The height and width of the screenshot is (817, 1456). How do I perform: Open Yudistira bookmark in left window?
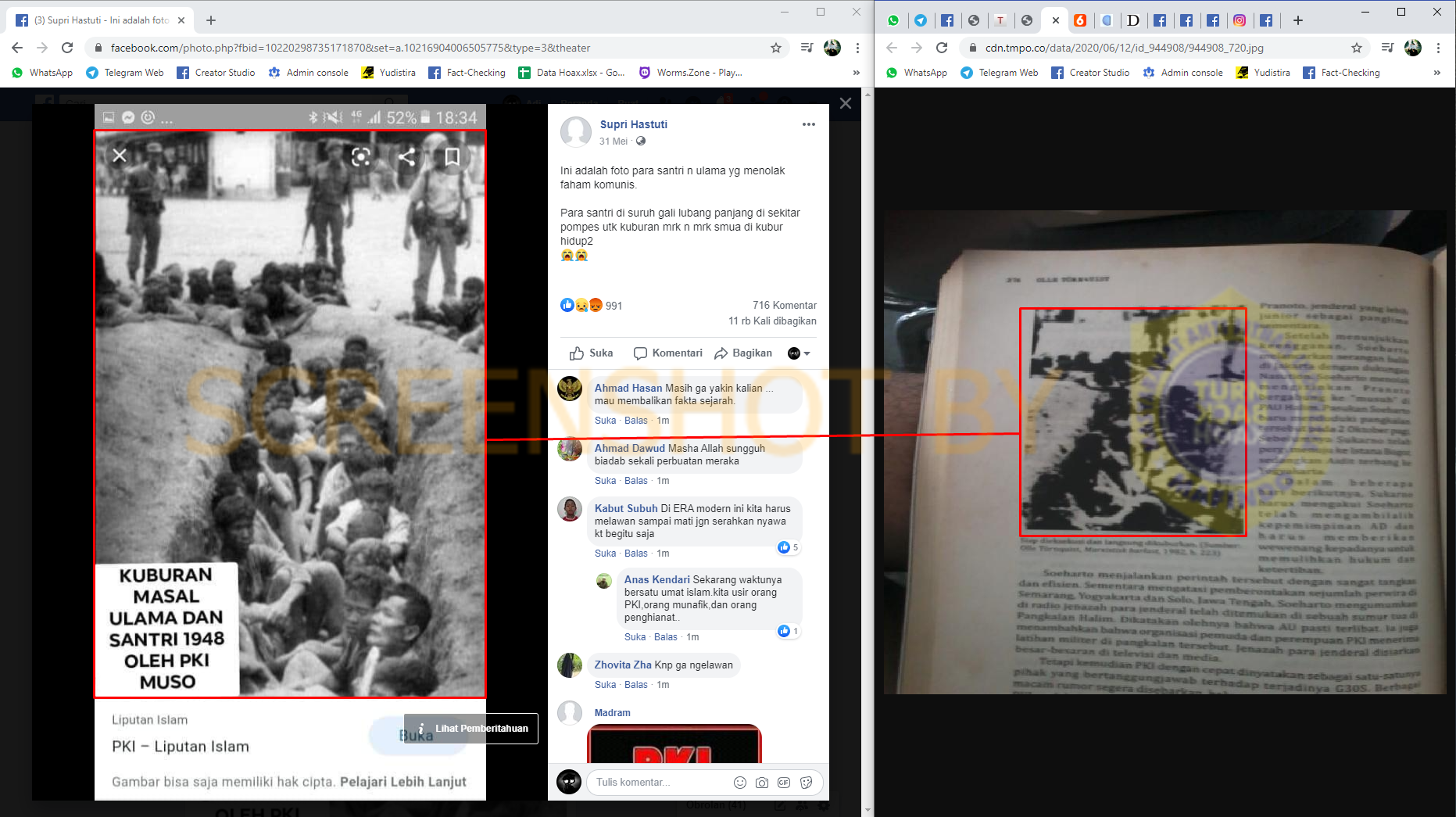point(388,73)
